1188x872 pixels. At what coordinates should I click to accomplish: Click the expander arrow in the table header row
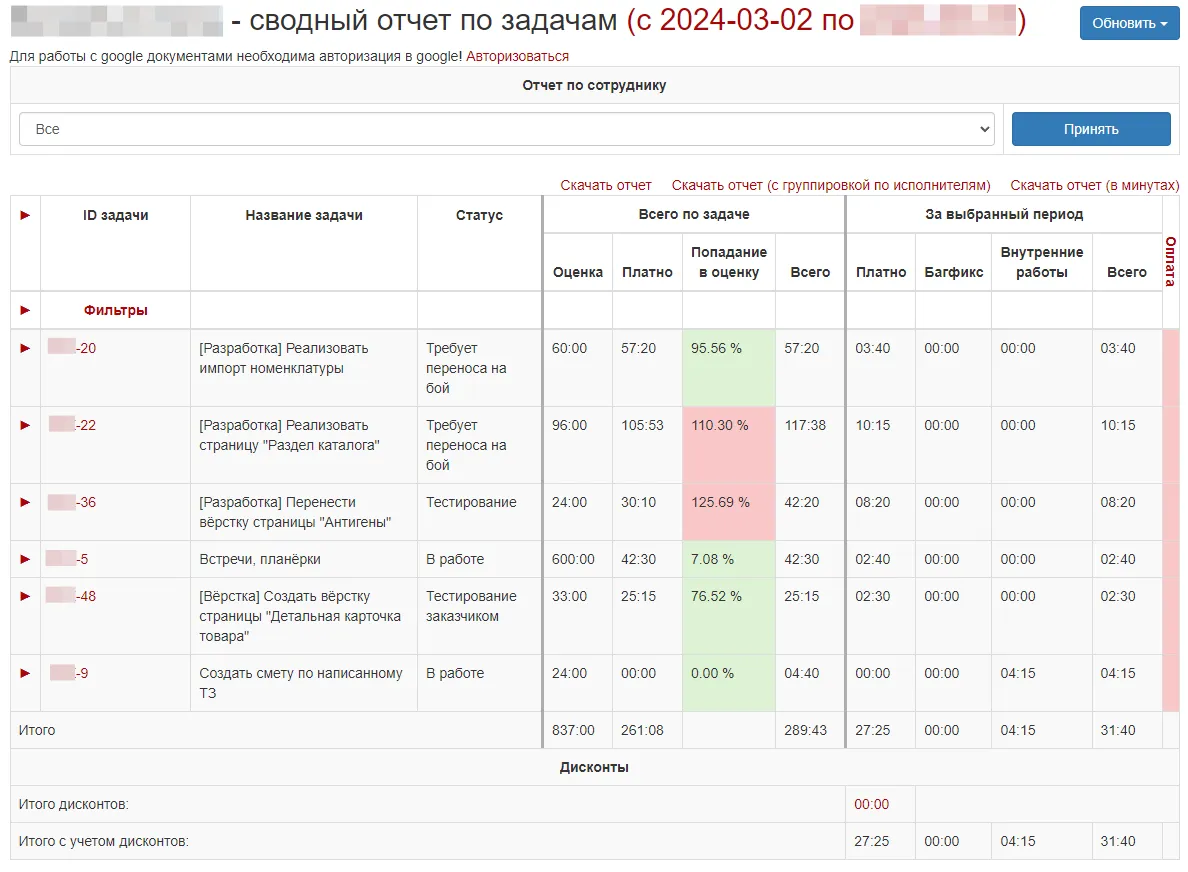tap(24, 215)
